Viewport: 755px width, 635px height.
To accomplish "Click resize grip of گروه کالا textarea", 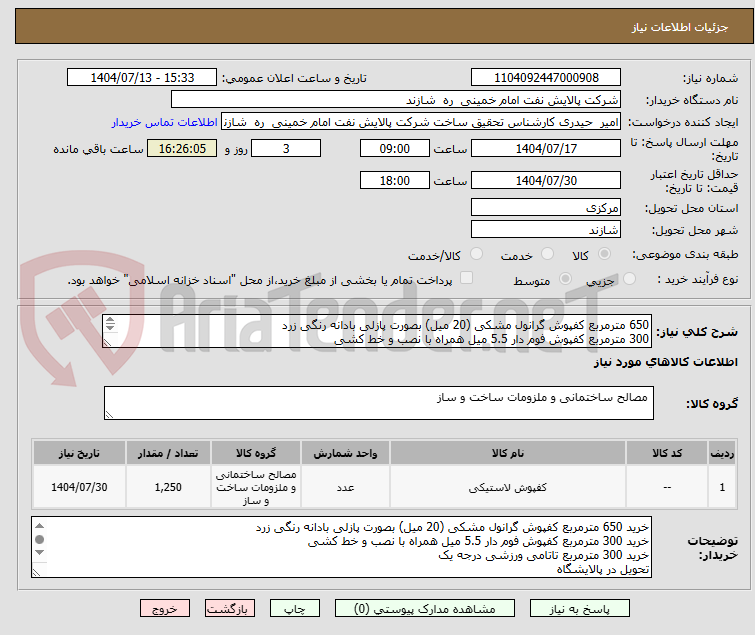I will click(109, 415).
